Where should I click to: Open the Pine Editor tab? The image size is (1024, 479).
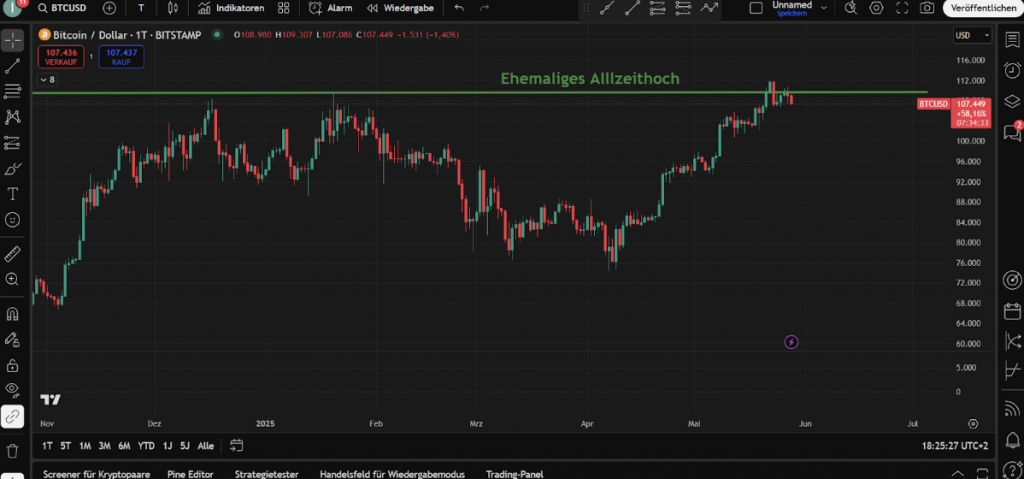(189, 474)
